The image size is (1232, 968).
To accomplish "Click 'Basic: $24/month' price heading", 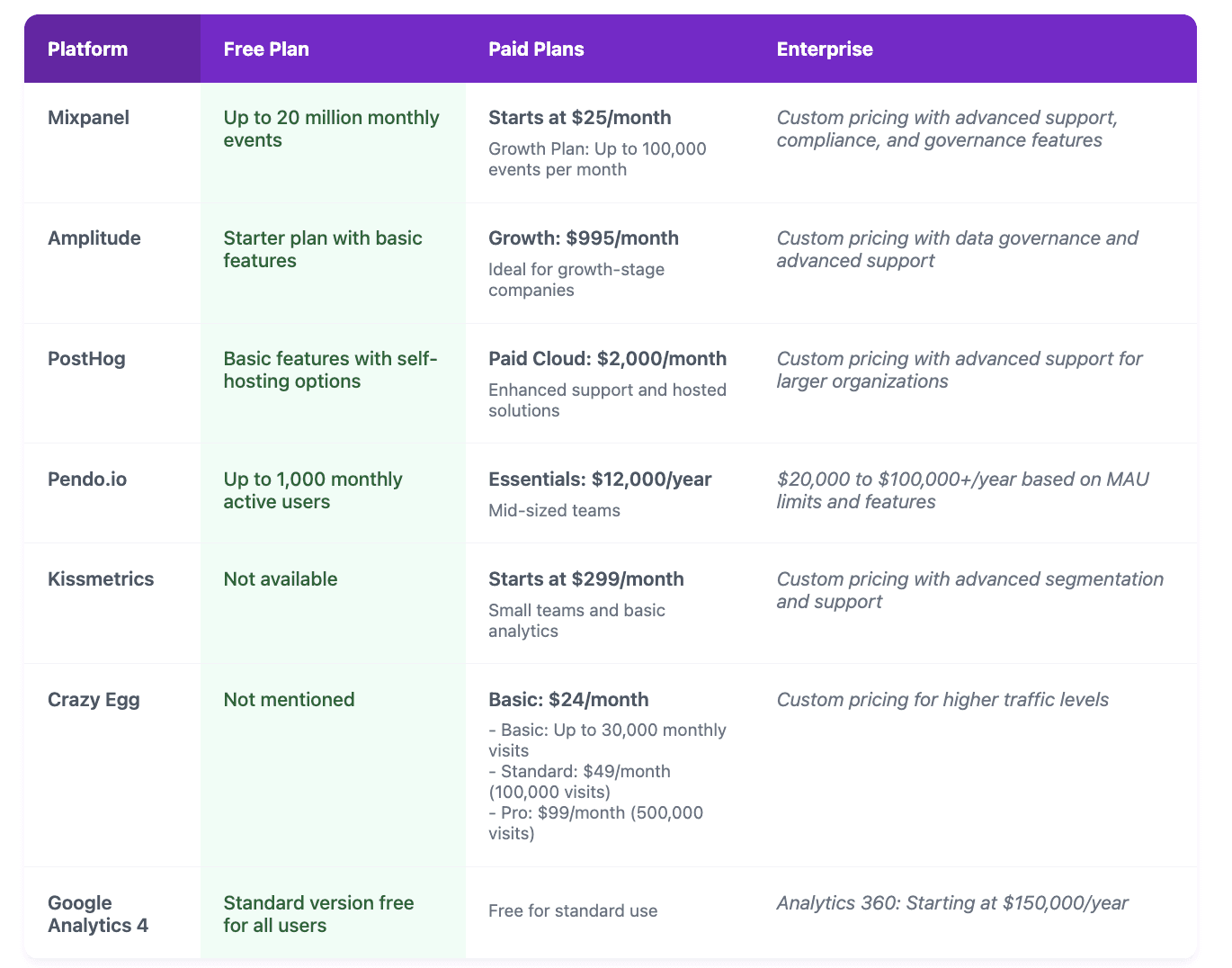I will click(x=568, y=700).
